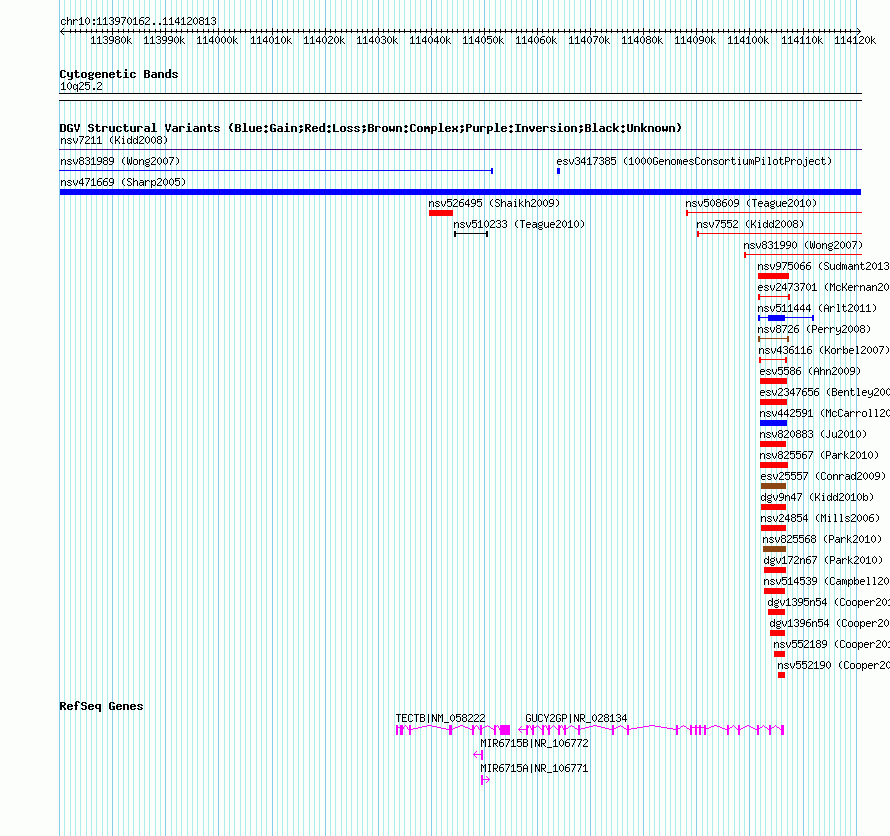
Task: Click the thick blue nsv471669 gain bar
Action: pyautogui.click(x=460, y=192)
